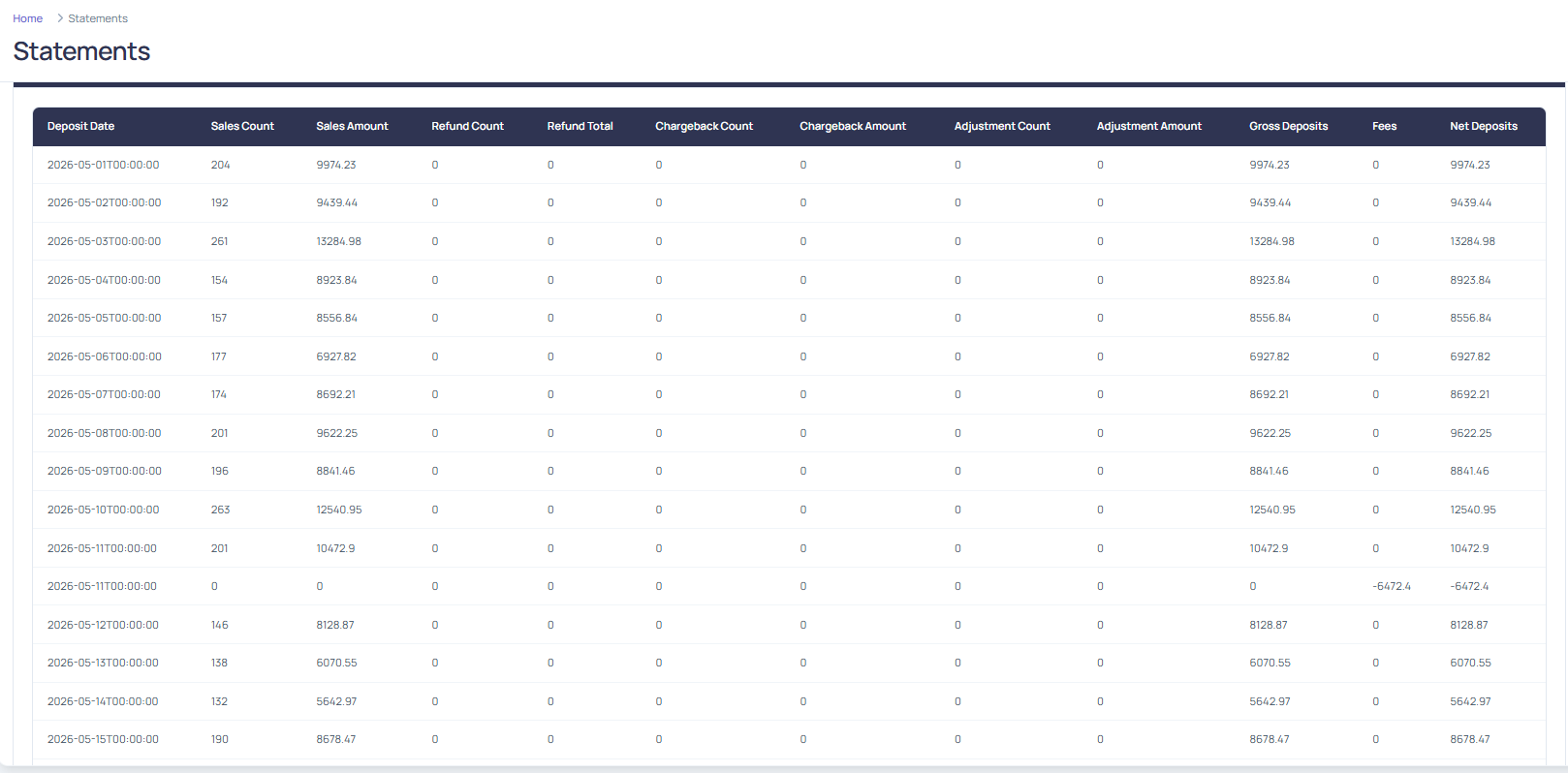Click the date cell 2026-05-15T00:00:00

103,739
